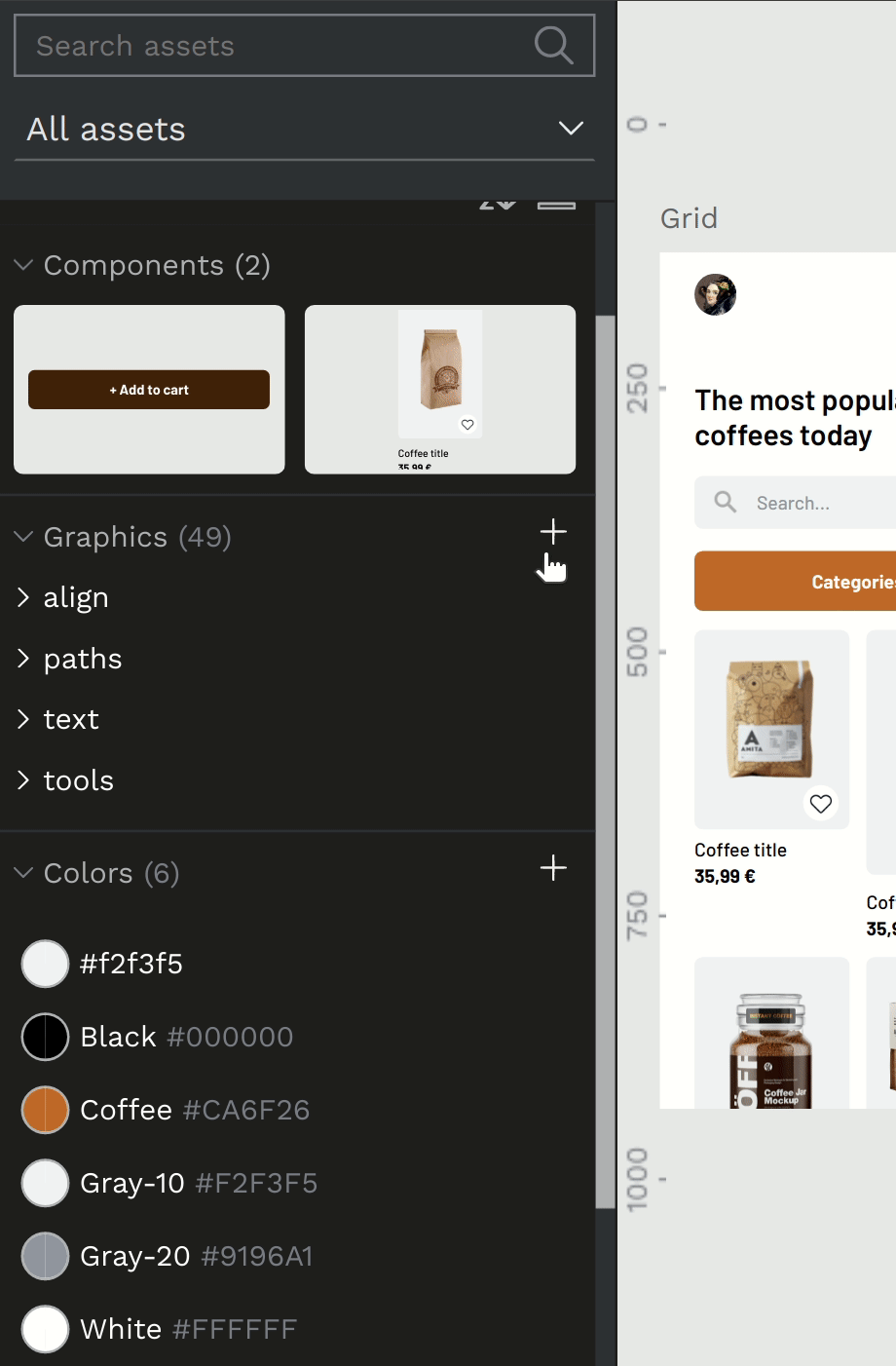This screenshot has width=896, height=1366.
Task: Add a new color with the plus icon
Action: point(553,867)
